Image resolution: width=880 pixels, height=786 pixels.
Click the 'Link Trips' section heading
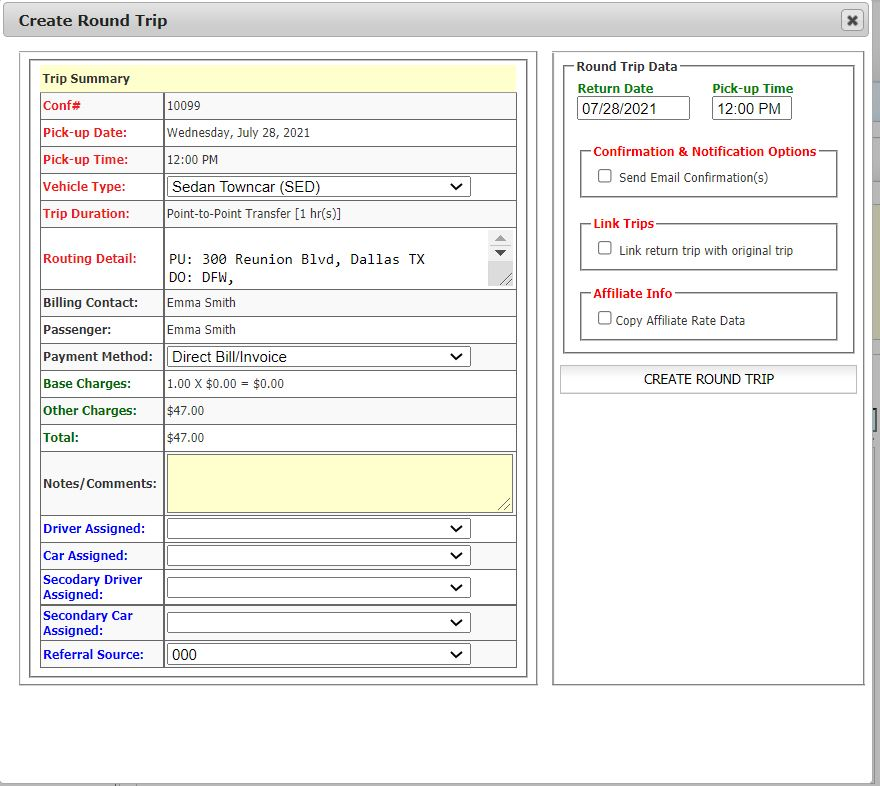point(624,223)
